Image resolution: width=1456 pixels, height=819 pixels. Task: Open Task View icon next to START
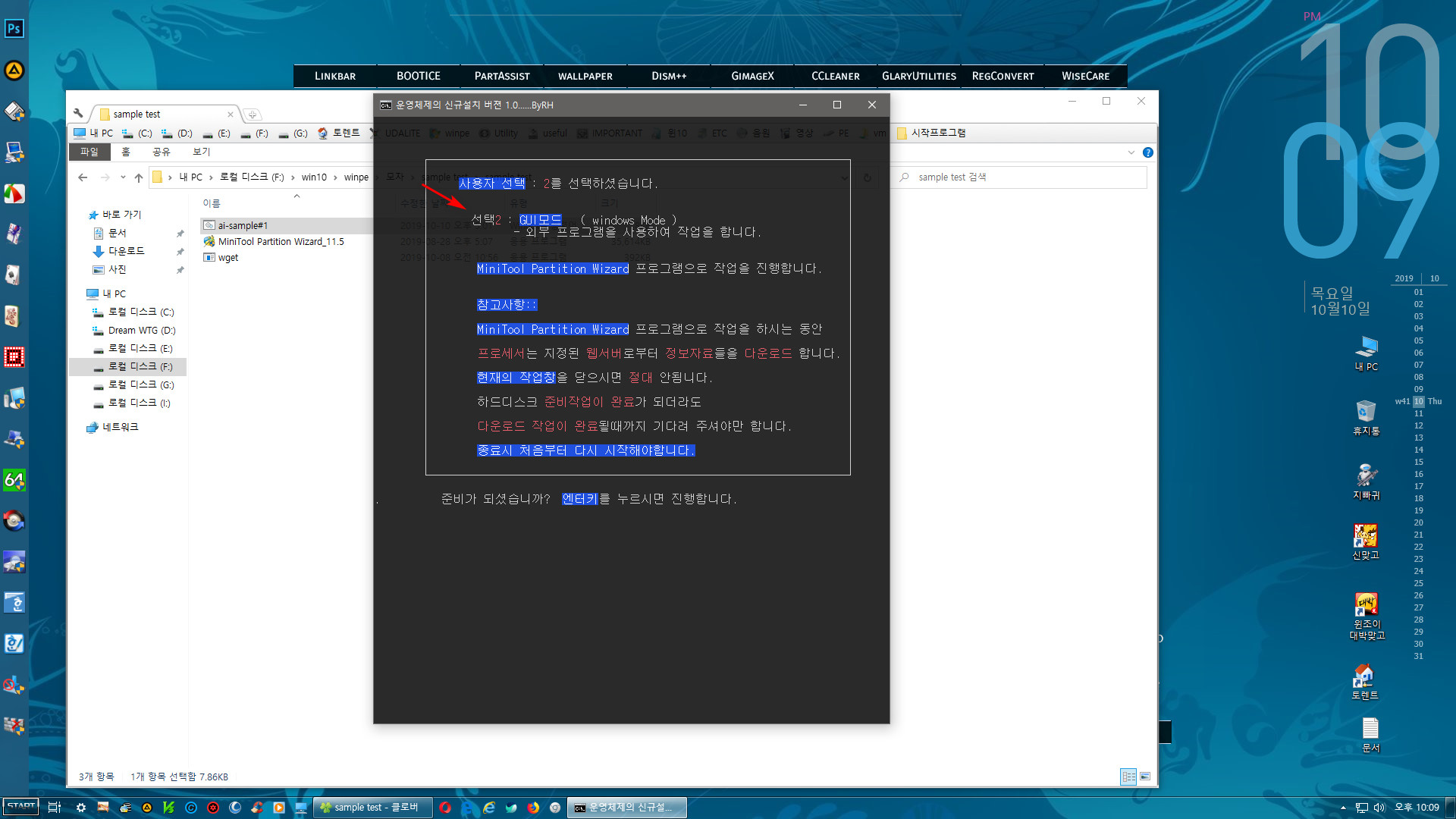(x=55, y=808)
